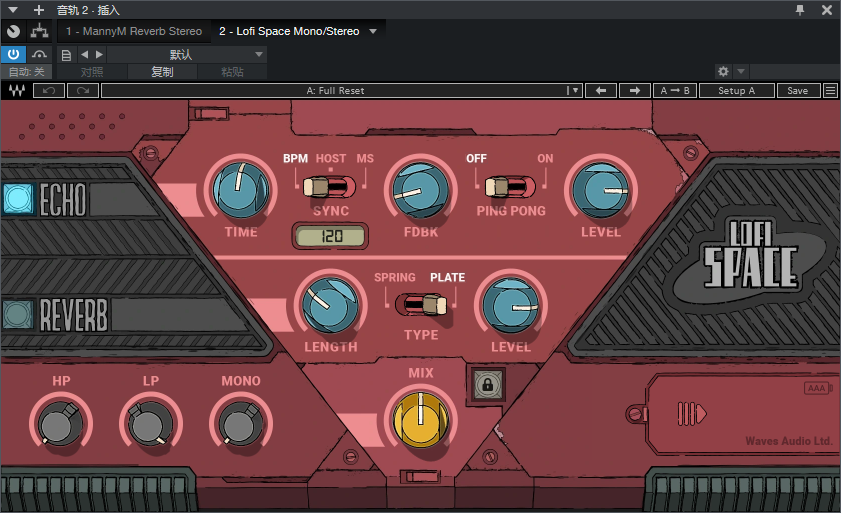This screenshot has width=841, height=513.
Task: Open the A: Full Reset preset menu
Action: point(341,91)
